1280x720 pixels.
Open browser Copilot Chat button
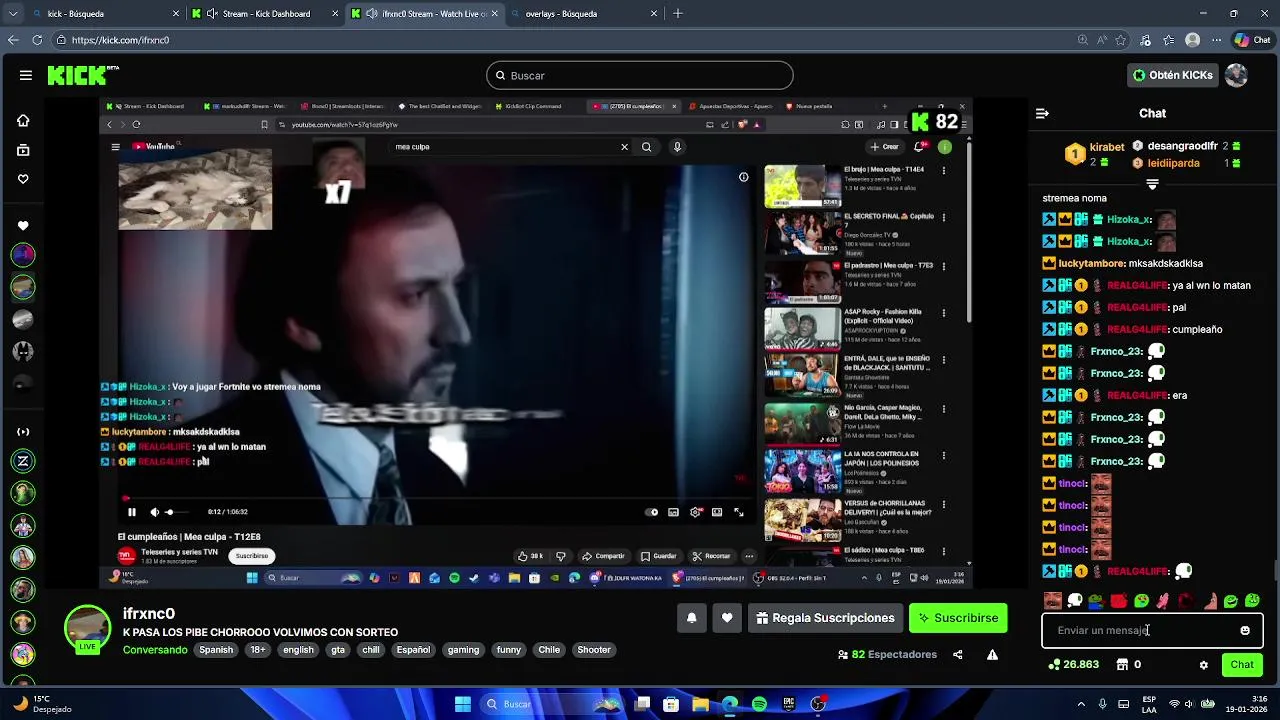pyautogui.click(x=1252, y=40)
